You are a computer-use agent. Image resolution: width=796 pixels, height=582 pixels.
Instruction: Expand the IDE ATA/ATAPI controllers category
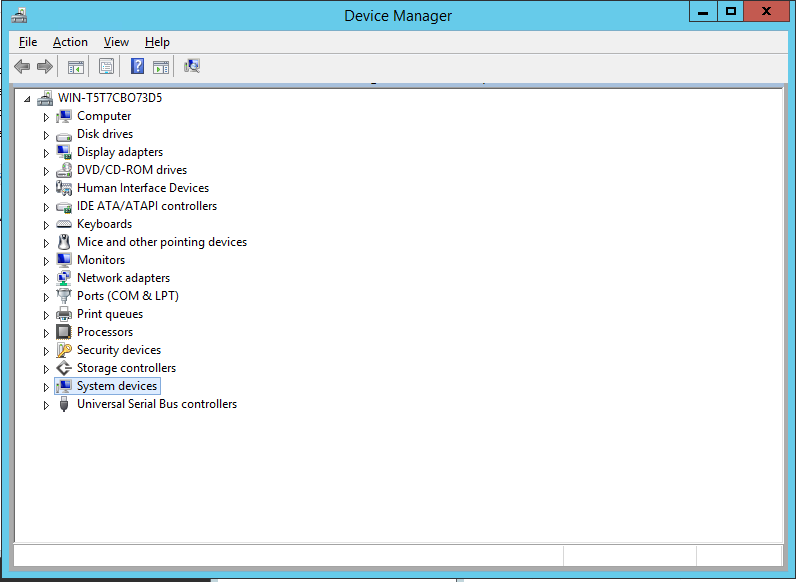pos(46,207)
